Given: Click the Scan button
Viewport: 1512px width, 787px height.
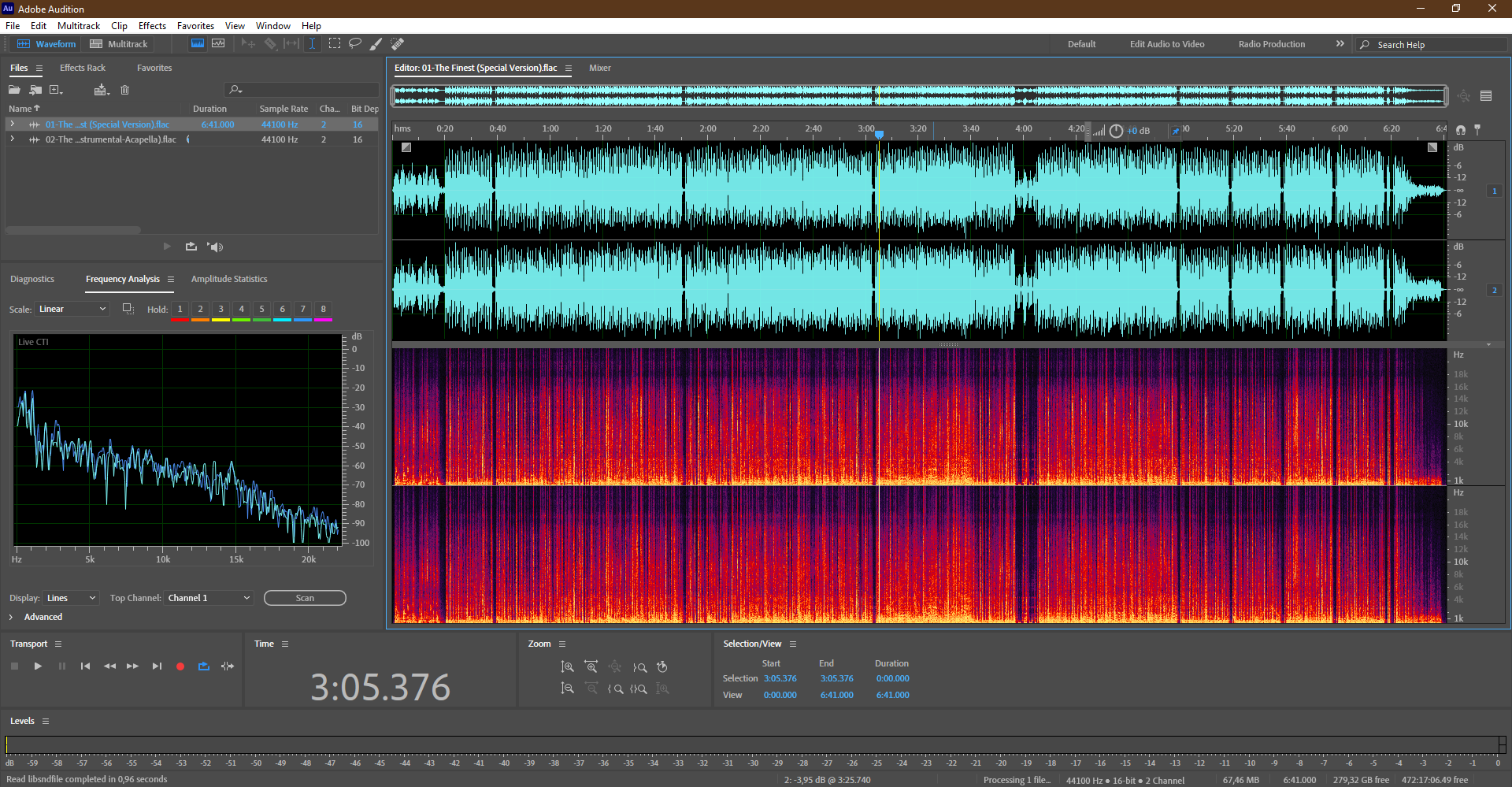Looking at the screenshot, I should coord(305,598).
